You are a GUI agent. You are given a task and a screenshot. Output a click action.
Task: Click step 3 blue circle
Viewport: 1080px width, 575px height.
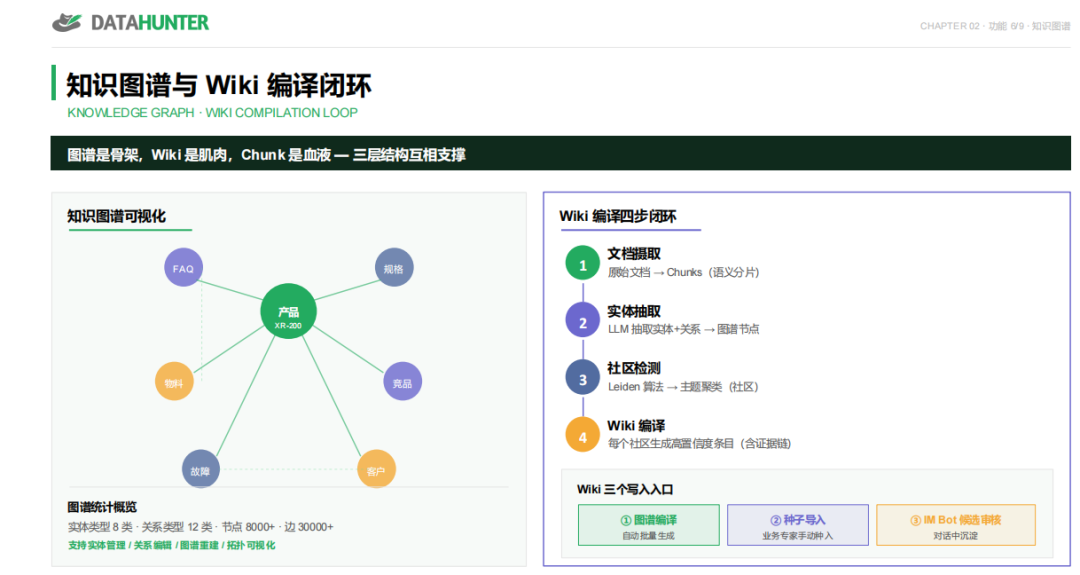[x=583, y=378]
